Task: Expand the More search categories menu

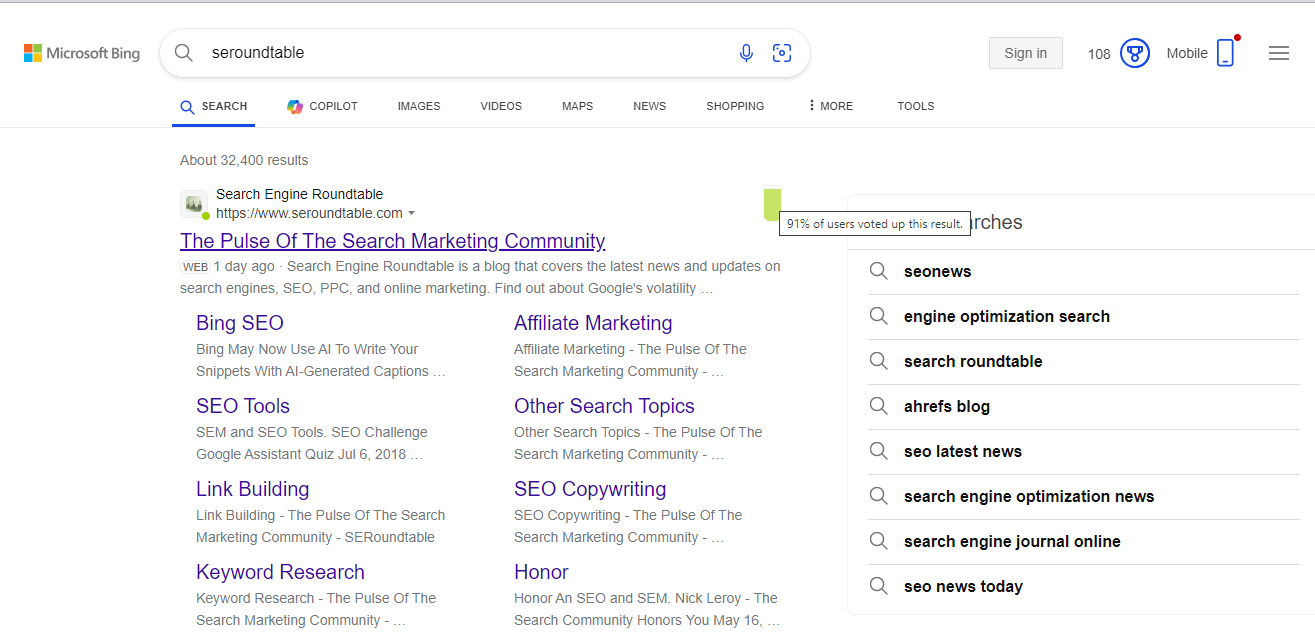Action: click(x=831, y=106)
